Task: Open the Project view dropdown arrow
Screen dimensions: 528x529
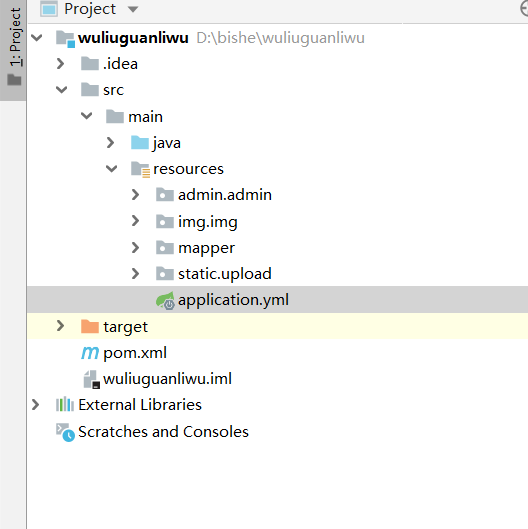Action: pyautogui.click(x=133, y=9)
